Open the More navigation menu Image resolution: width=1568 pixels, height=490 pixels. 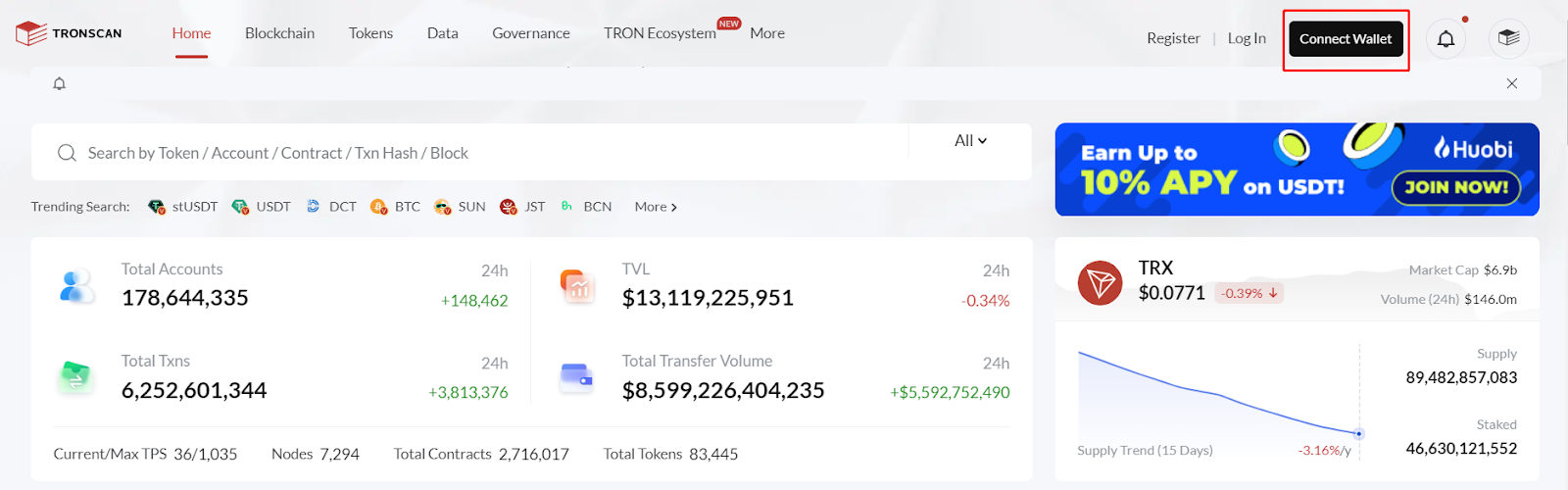pyautogui.click(x=767, y=33)
